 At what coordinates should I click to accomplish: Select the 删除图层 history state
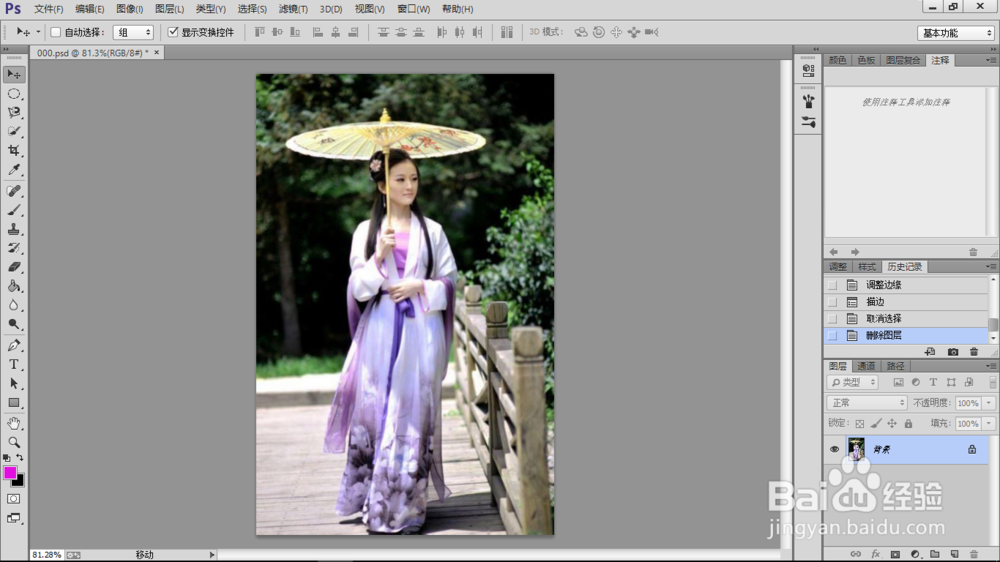(907, 336)
